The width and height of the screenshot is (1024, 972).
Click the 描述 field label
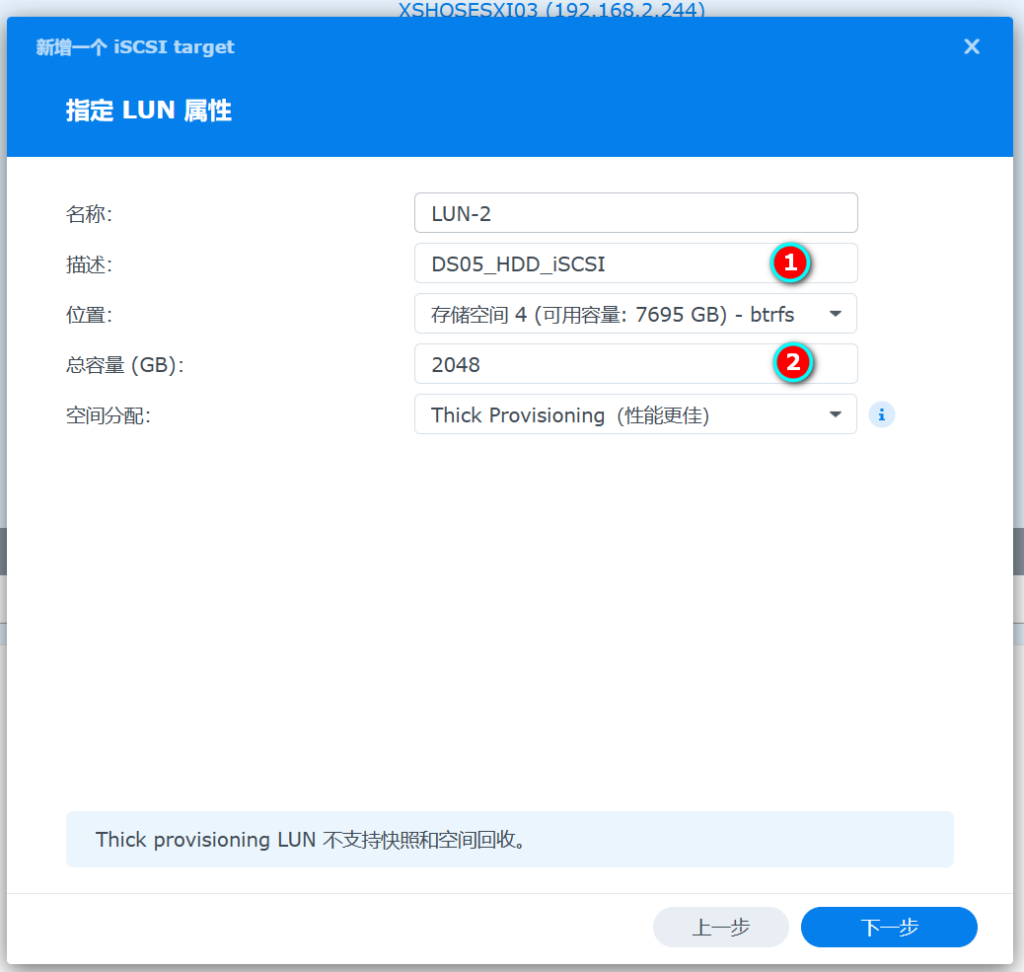click(x=89, y=264)
